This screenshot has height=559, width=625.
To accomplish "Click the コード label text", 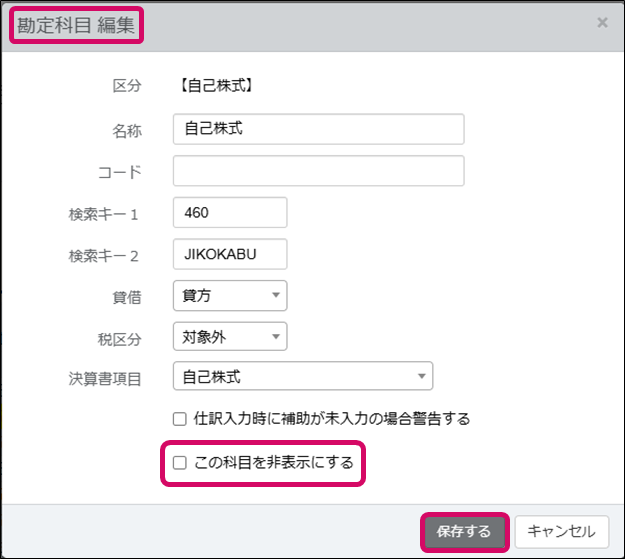I will [119, 172].
